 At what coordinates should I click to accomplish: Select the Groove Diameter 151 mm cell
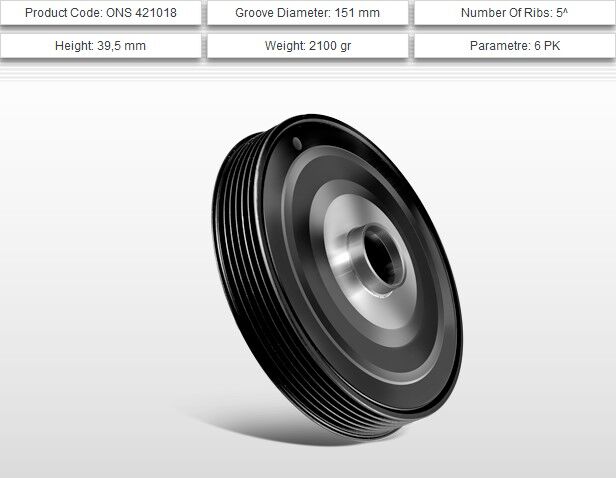click(308, 13)
